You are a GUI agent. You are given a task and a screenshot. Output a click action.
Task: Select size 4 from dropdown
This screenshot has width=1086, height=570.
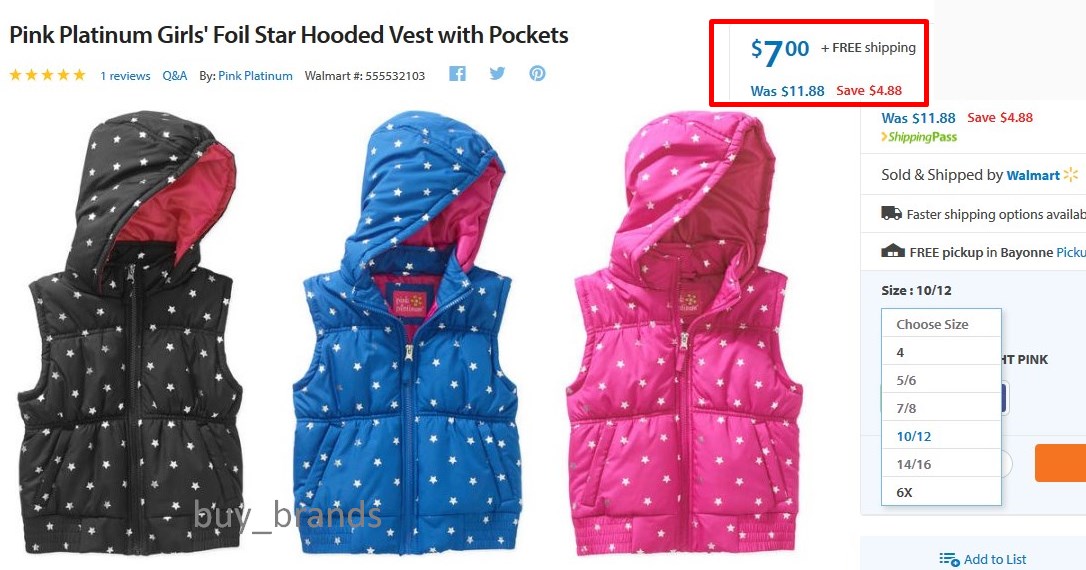tap(941, 352)
